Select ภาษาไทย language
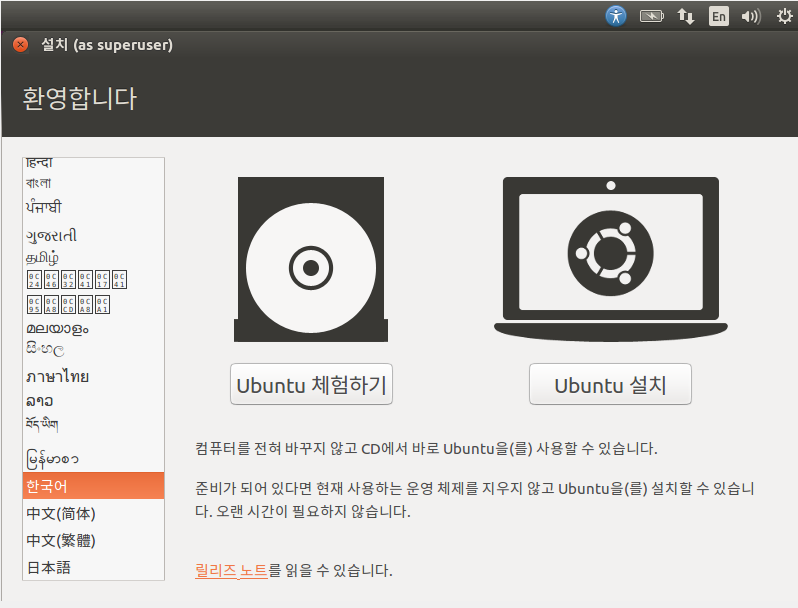This screenshot has width=798, height=608. [x=94, y=377]
